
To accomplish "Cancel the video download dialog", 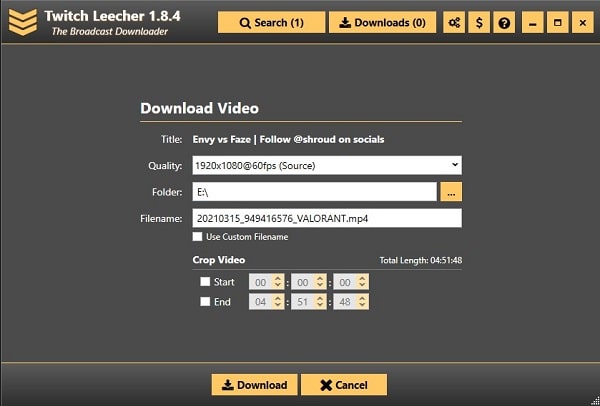I will tap(344, 385).
